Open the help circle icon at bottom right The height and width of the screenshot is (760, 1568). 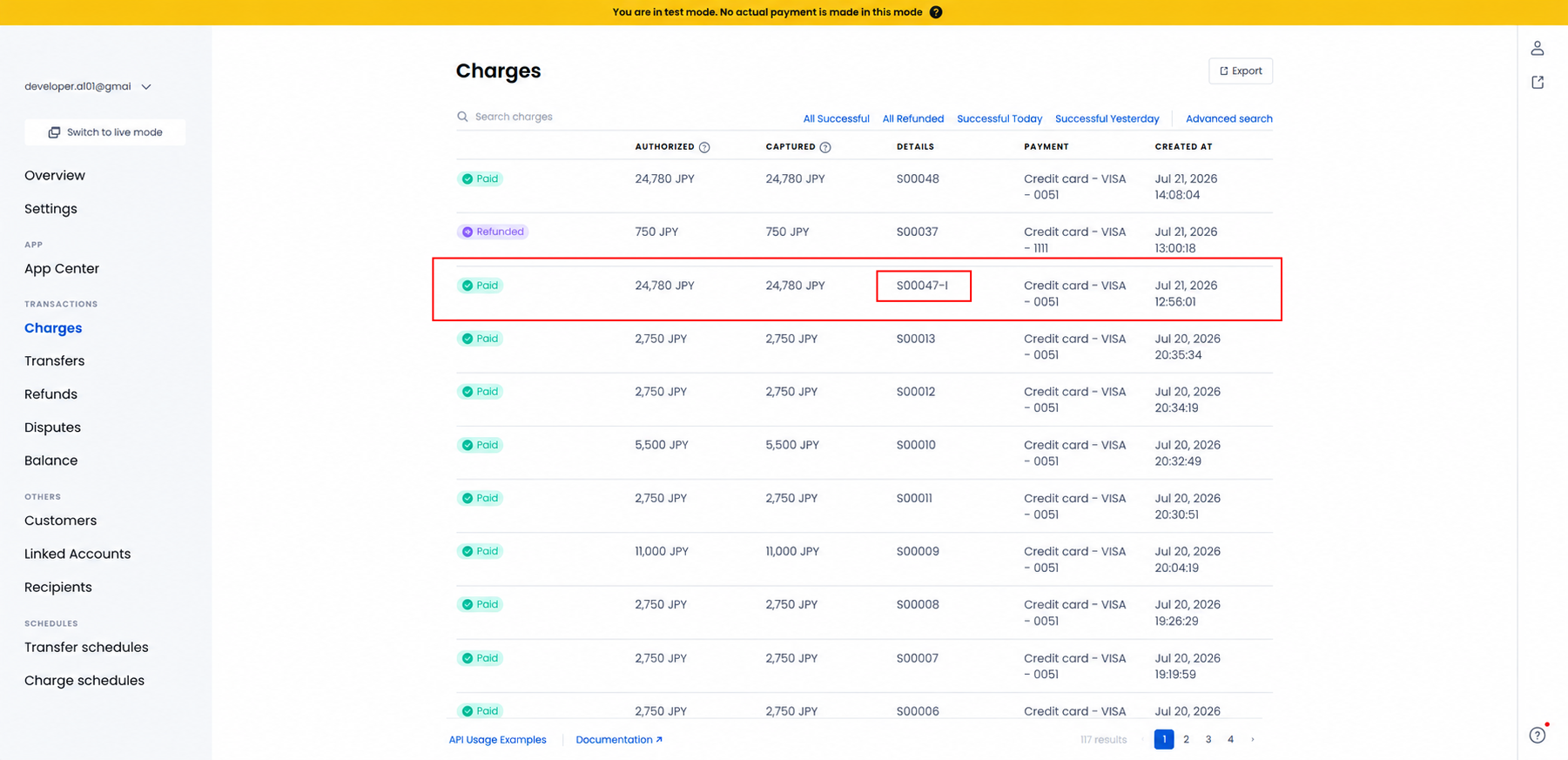point(1538,735)
